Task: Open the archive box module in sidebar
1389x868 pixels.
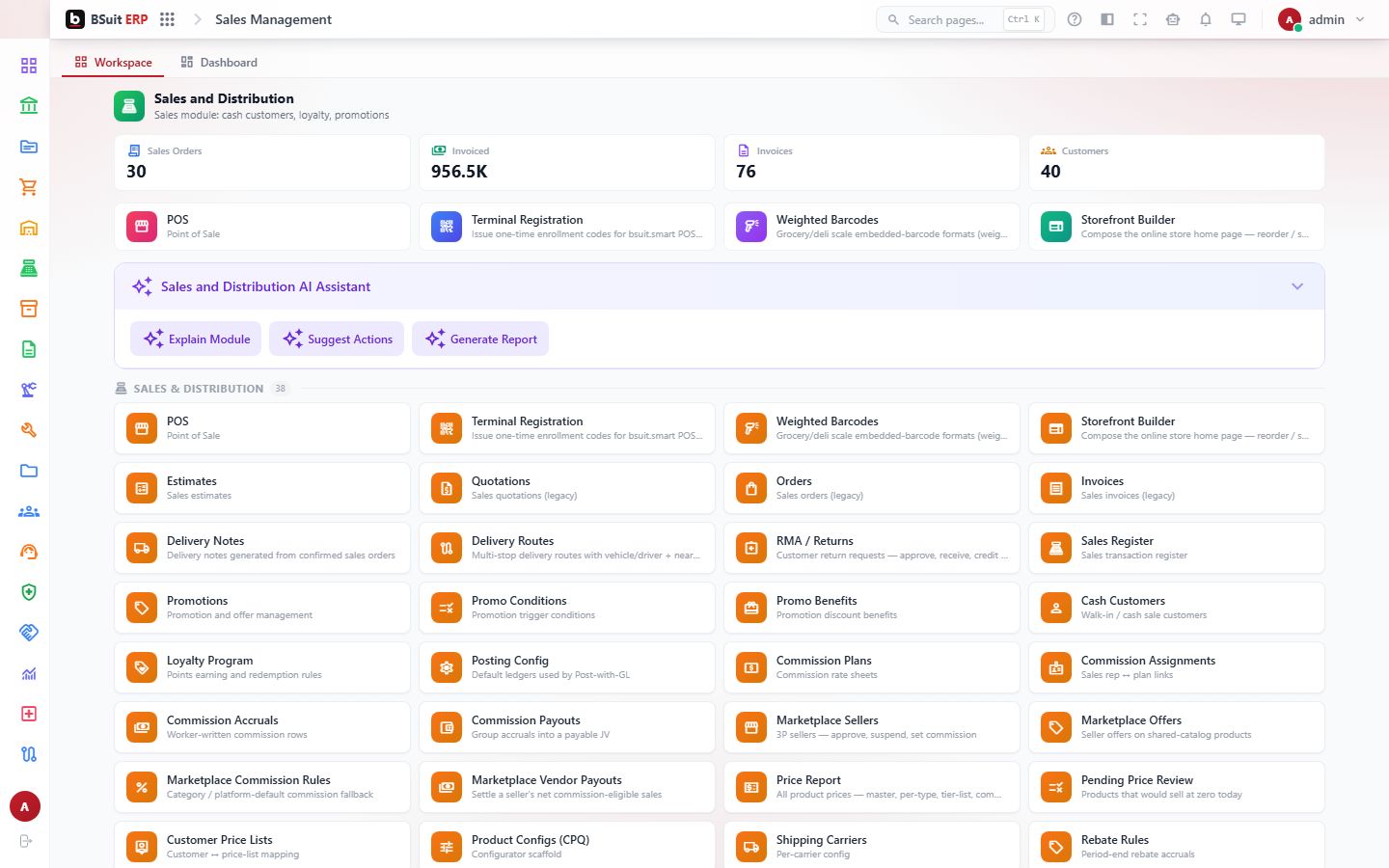Action: 29,309
